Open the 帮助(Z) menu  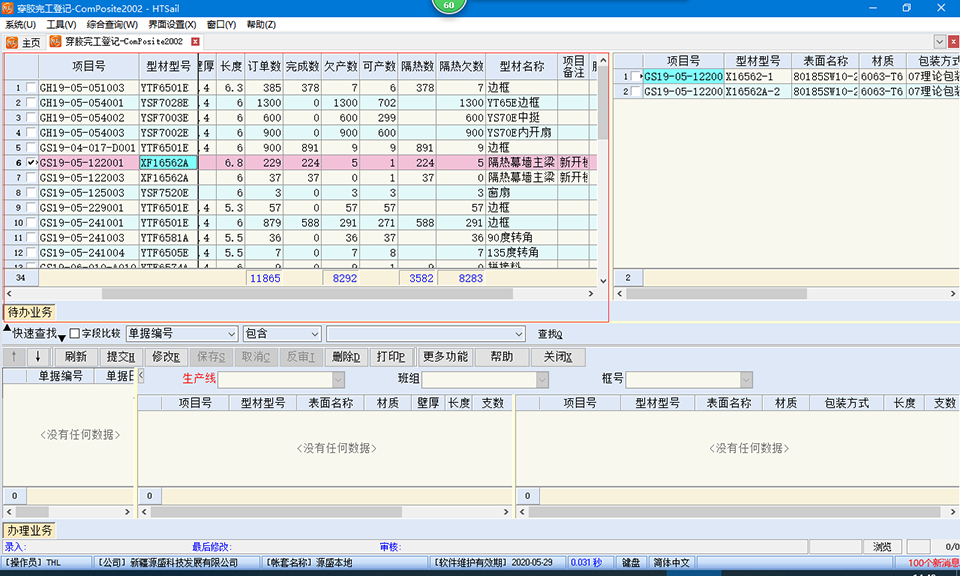261,24
